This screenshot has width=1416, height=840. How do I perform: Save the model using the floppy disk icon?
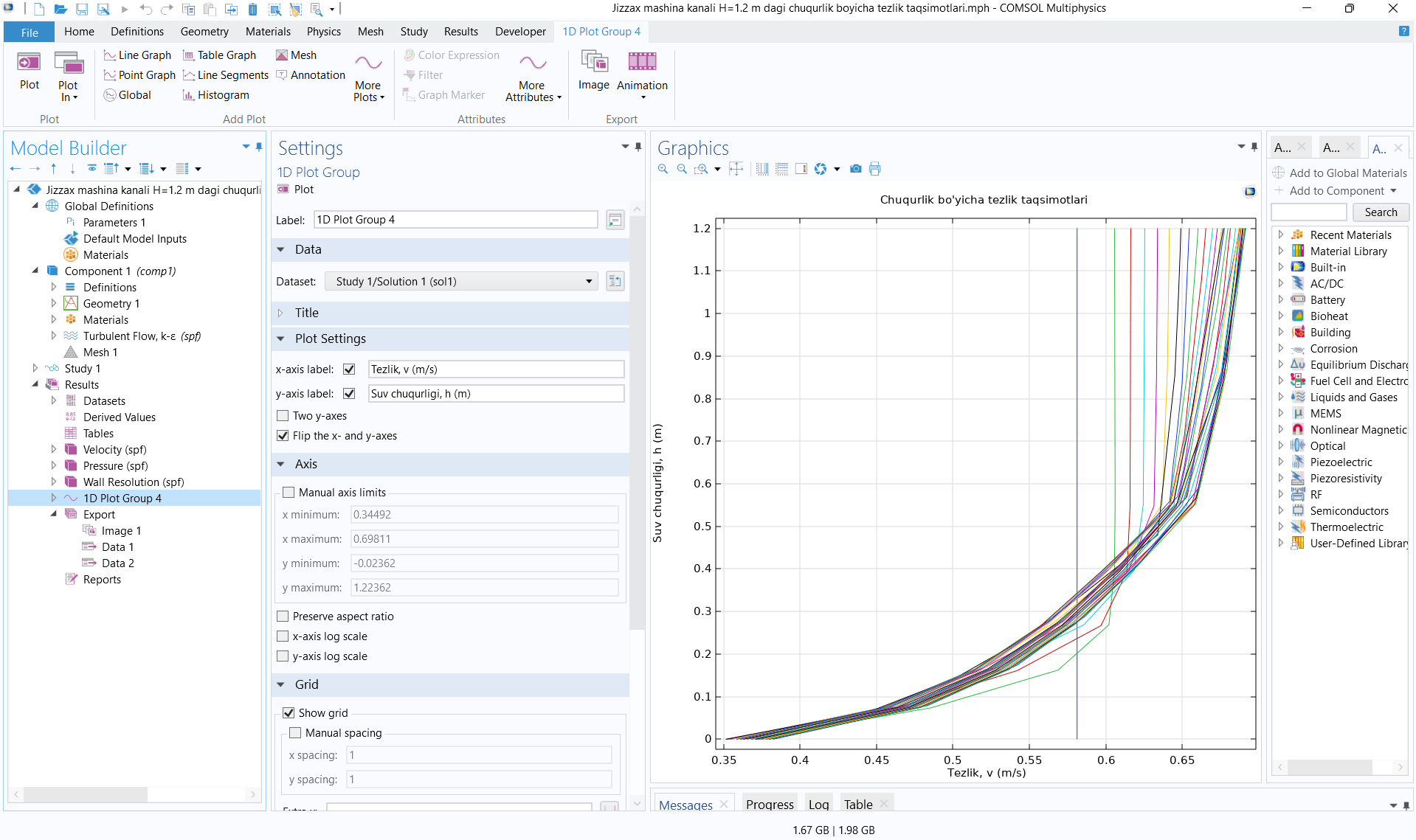[82, 9]
